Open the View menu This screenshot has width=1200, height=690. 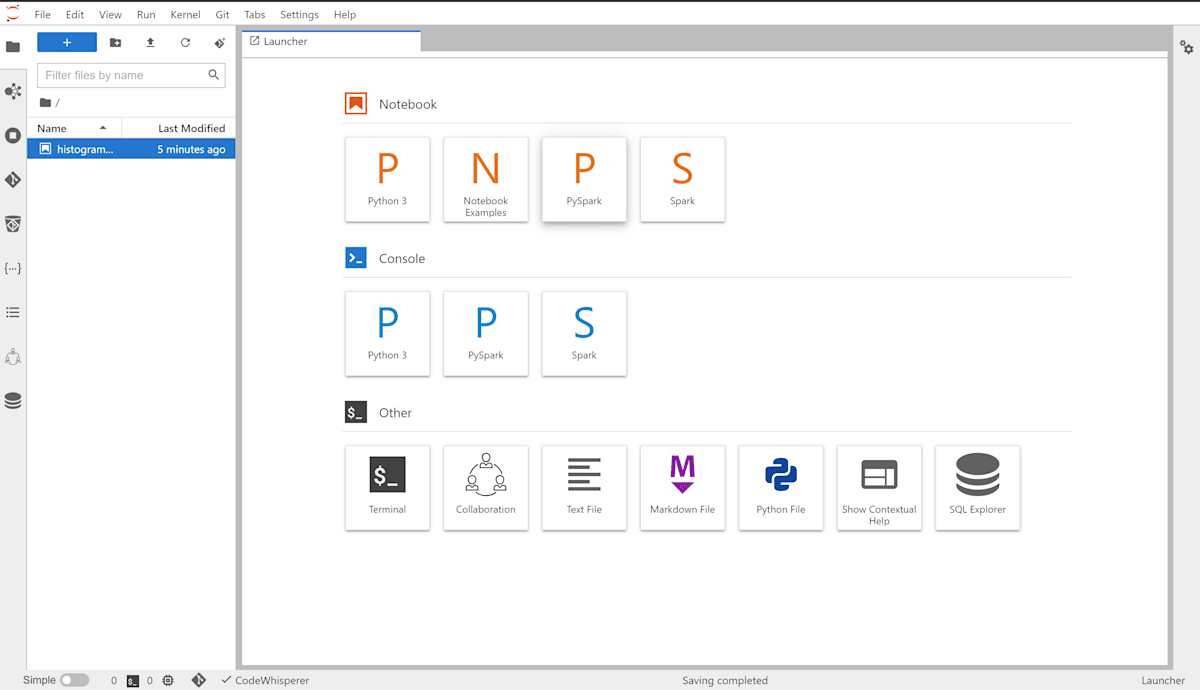coord(111,15)
